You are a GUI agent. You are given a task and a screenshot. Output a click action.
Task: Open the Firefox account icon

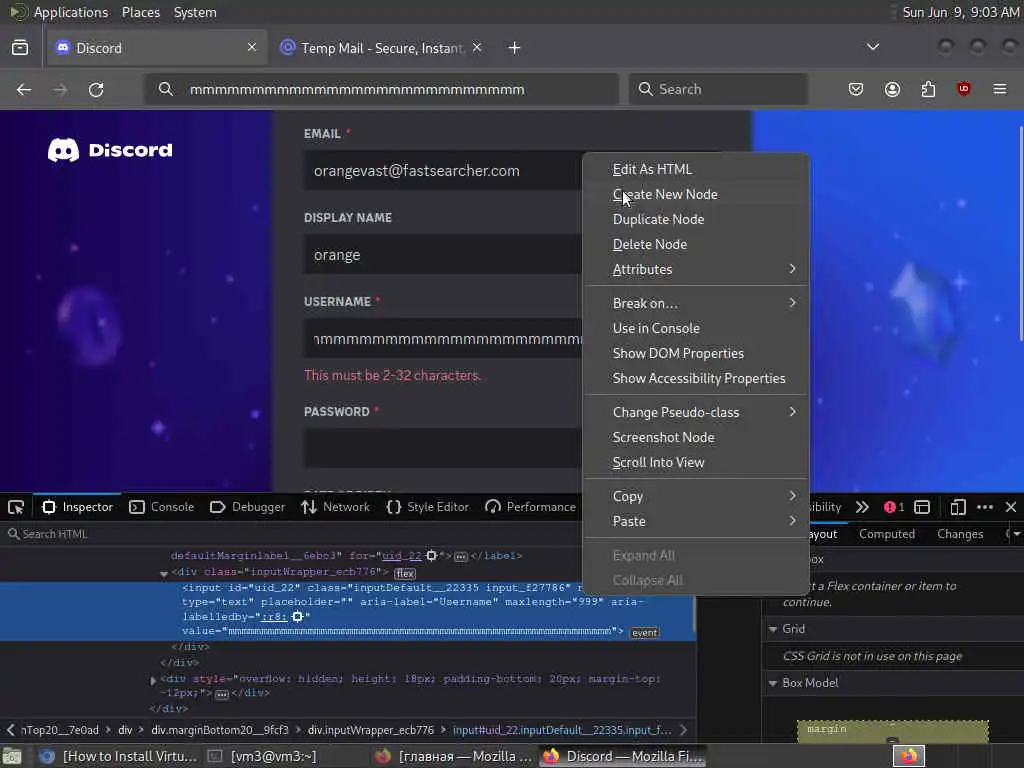click(892, 89)
